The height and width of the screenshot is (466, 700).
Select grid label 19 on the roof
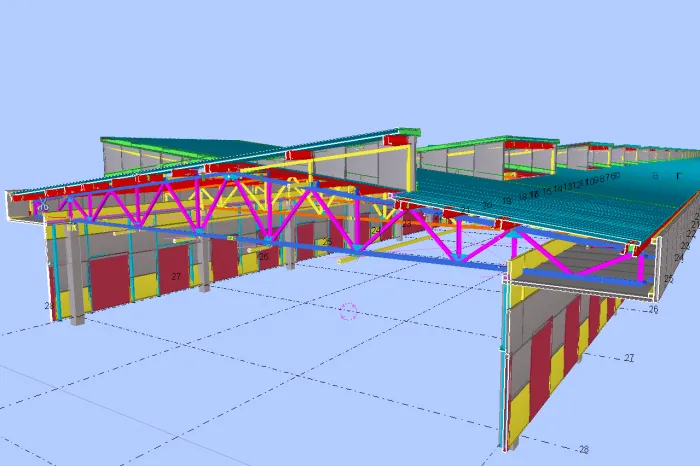pos(507,200)
